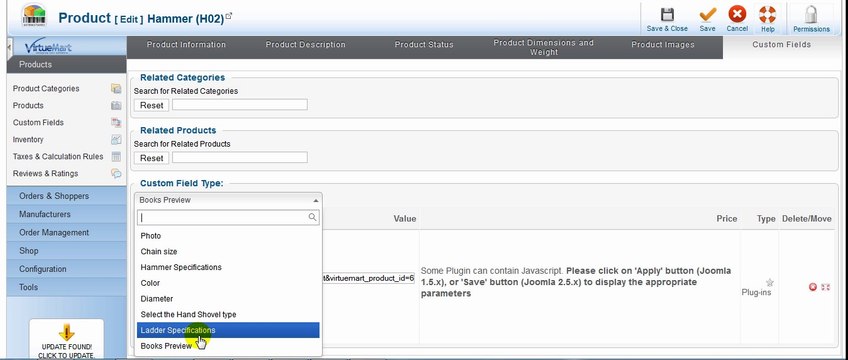Choose Ladder Specifications option
This screenshot has height=360, width=848.
pyautogui.click(x=228, y=330)
